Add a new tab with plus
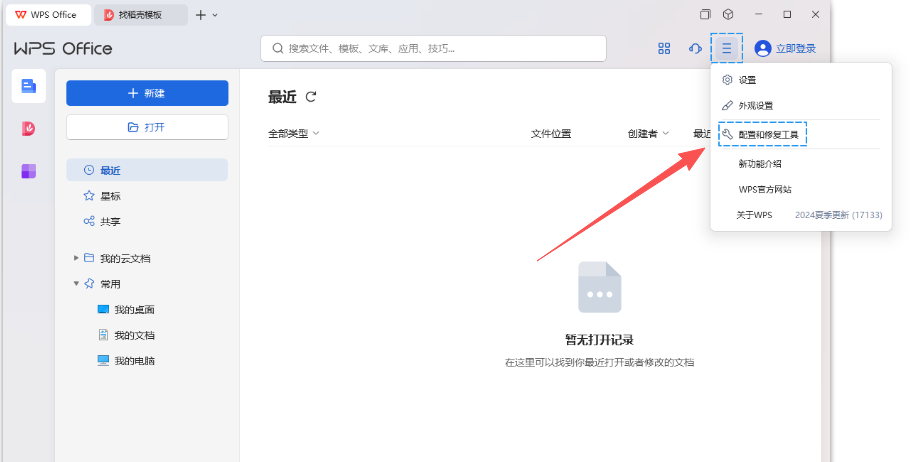 [x=200, y=15]
